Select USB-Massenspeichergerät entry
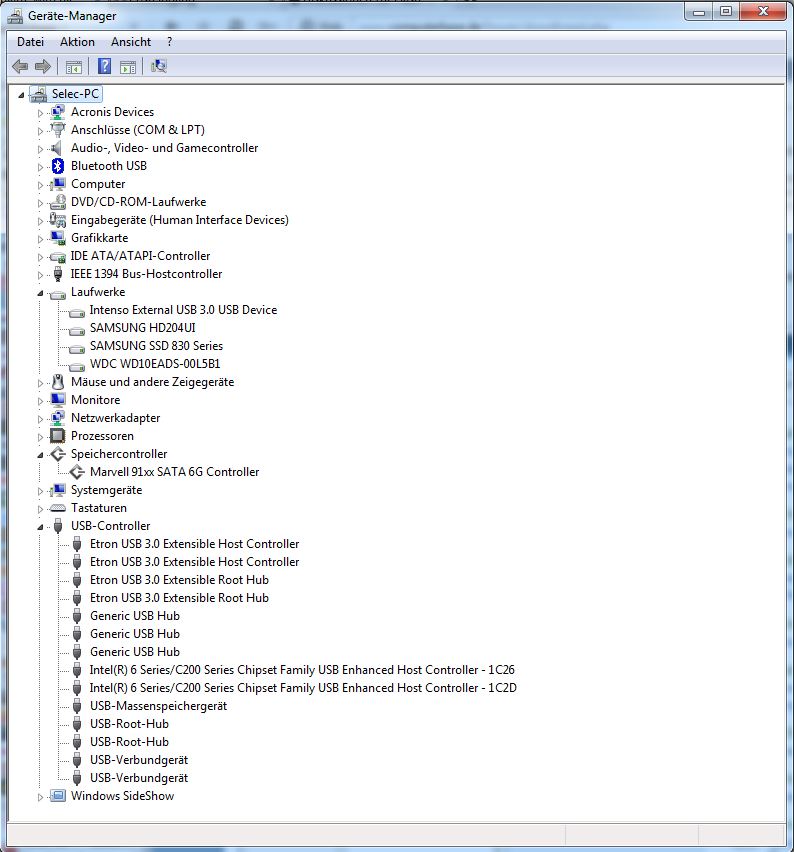Viewport: 794px width, 852px height. pyautogui.click(x=159, y=706)
